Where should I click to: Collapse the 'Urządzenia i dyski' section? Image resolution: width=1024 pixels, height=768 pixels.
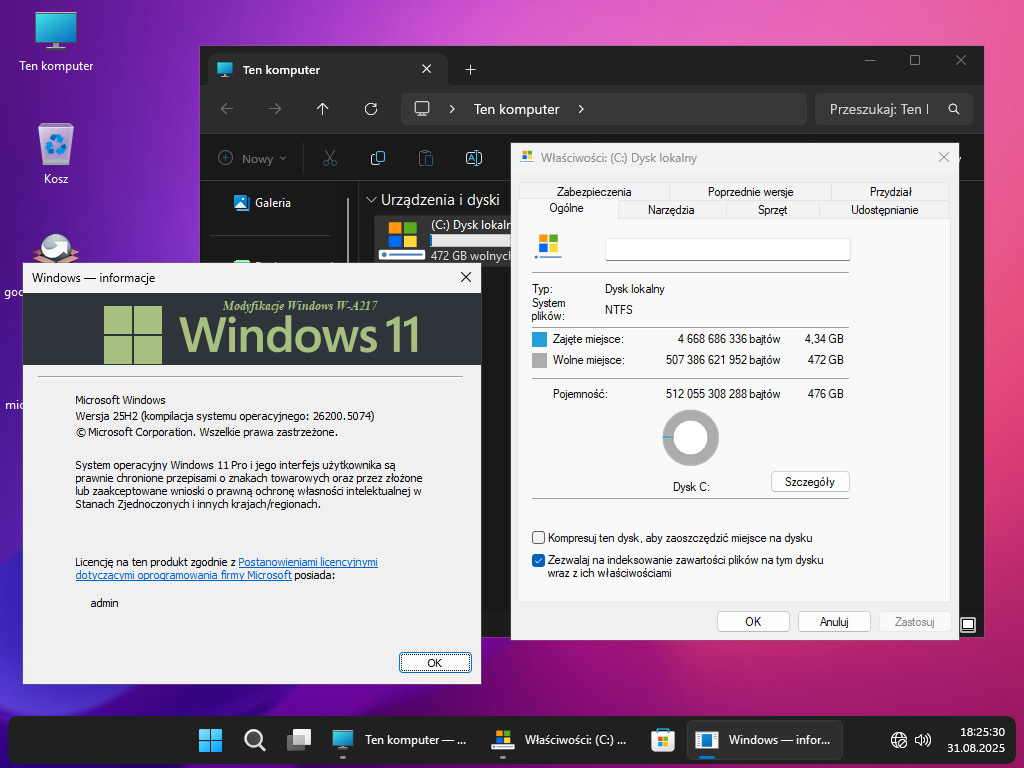coord(371,200)
